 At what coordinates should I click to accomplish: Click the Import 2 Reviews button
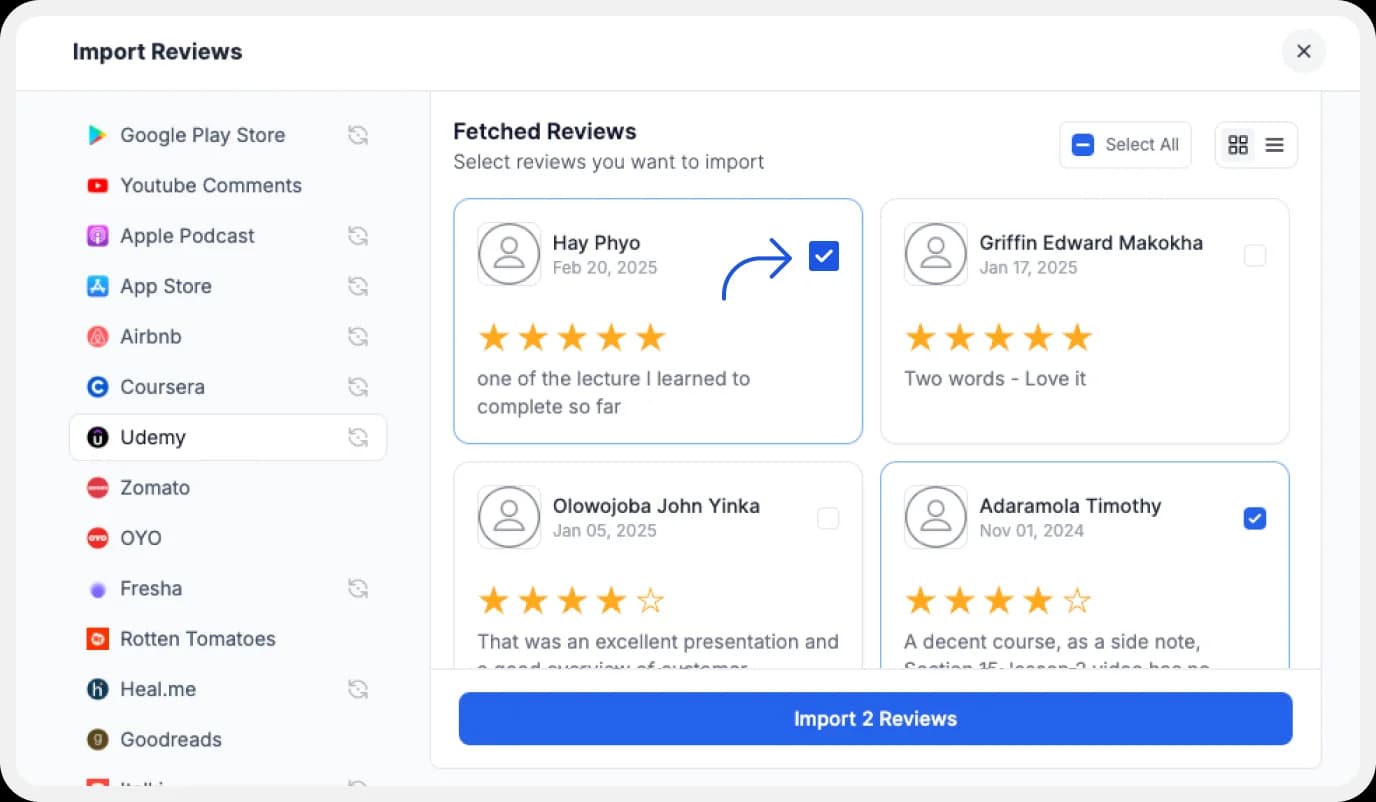coord(875,718)
